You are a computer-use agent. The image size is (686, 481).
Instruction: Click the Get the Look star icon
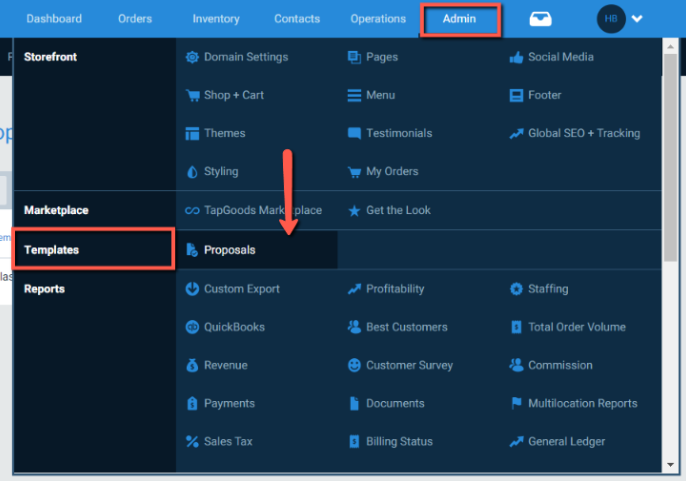tap(354, 211)
